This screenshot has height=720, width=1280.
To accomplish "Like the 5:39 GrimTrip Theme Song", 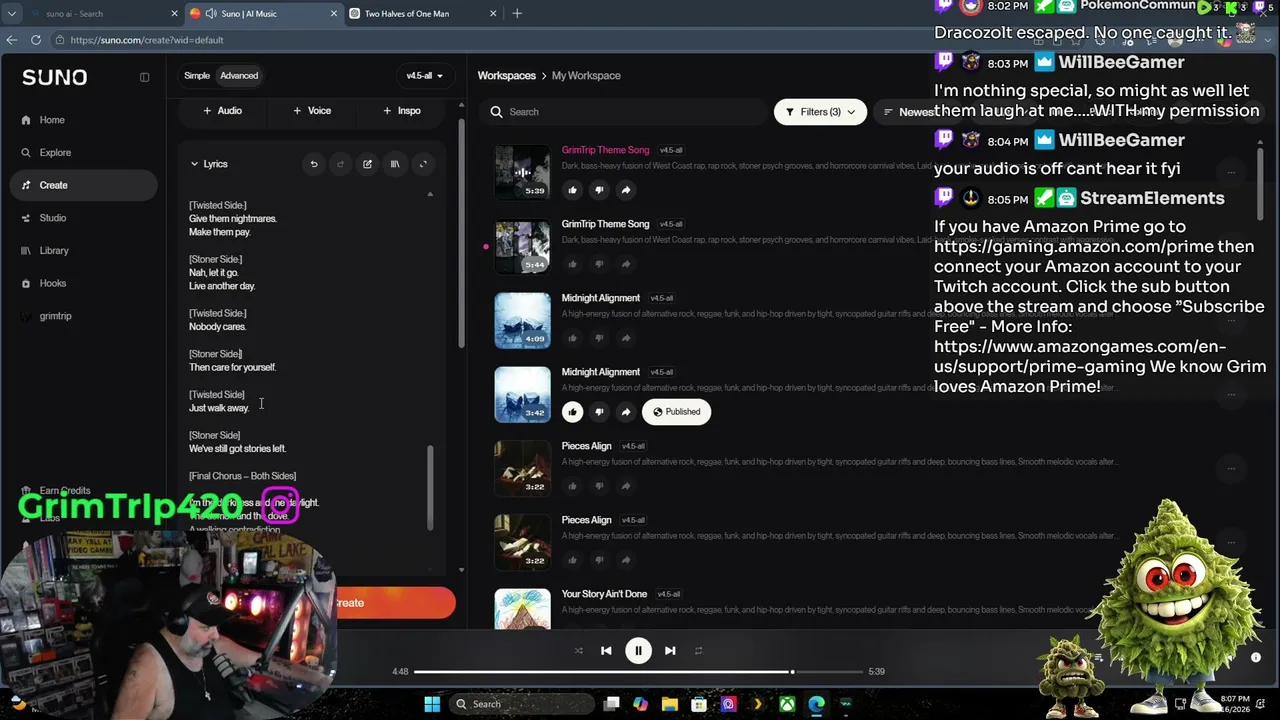I will point(572,190).
